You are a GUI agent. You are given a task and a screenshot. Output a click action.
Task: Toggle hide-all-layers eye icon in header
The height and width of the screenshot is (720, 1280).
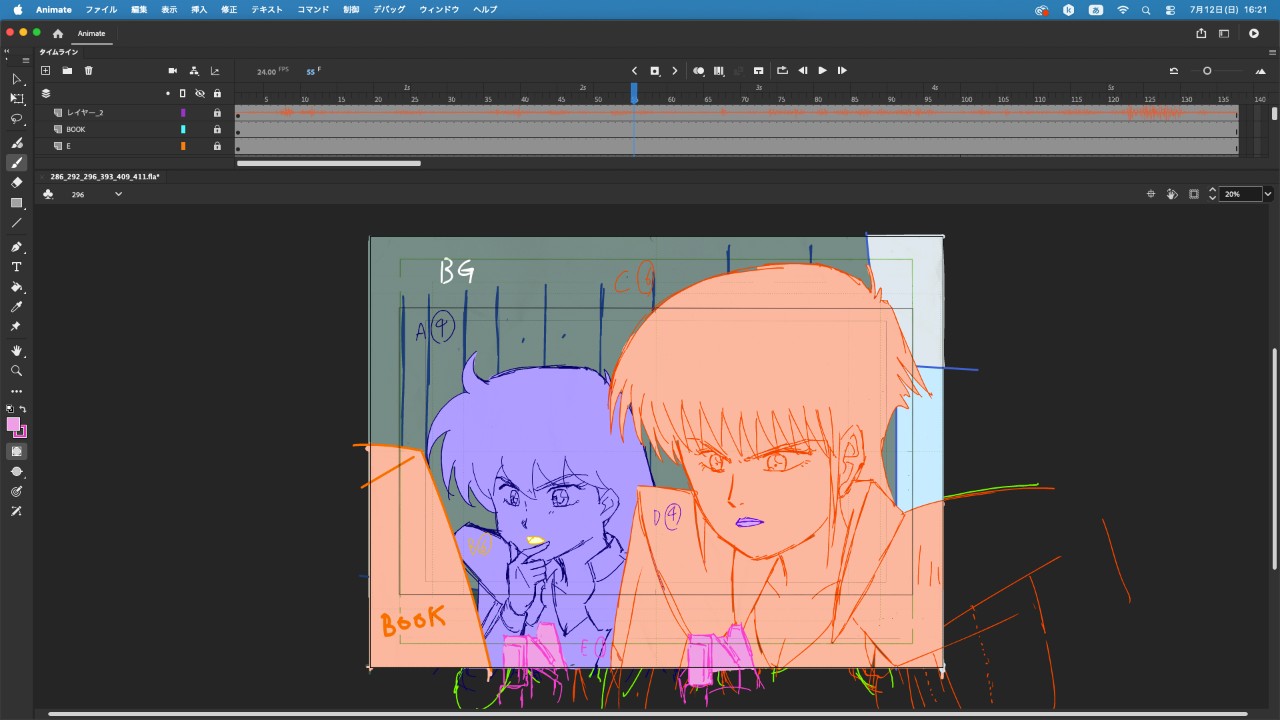pos(199,93)
